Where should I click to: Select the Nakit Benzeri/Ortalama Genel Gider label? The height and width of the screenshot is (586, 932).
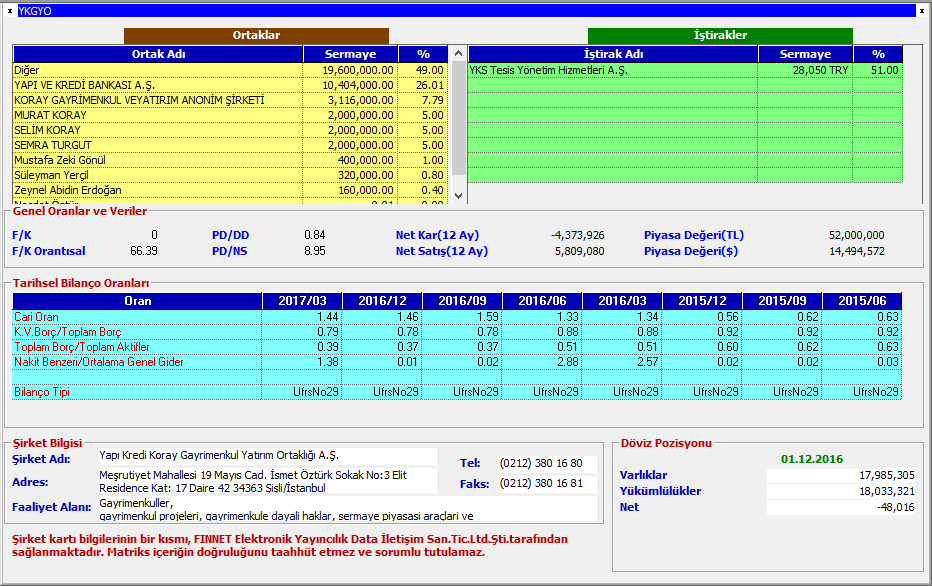click(x=99, y=361)
